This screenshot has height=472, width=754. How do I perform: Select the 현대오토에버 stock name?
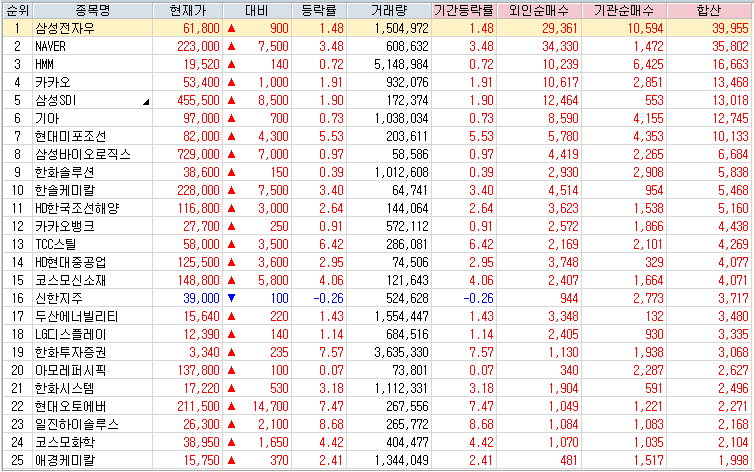point(71,406)
